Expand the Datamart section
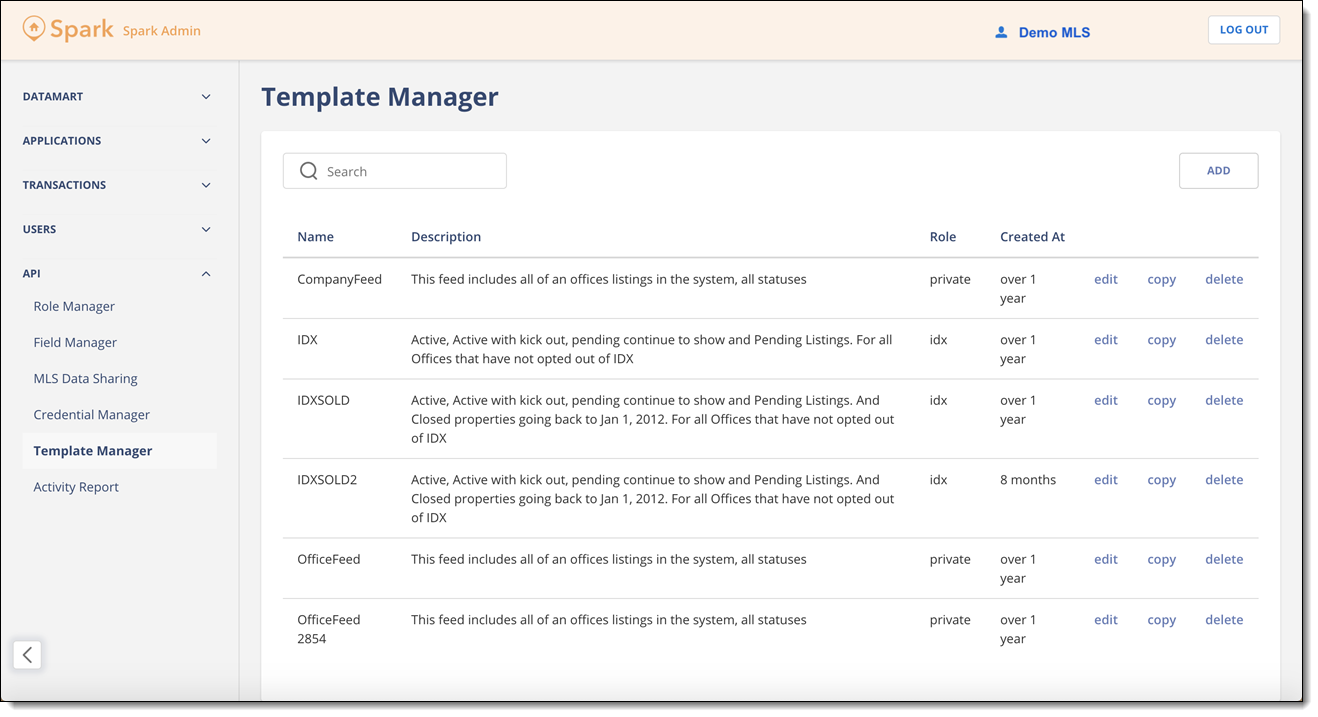 [118, 97]
